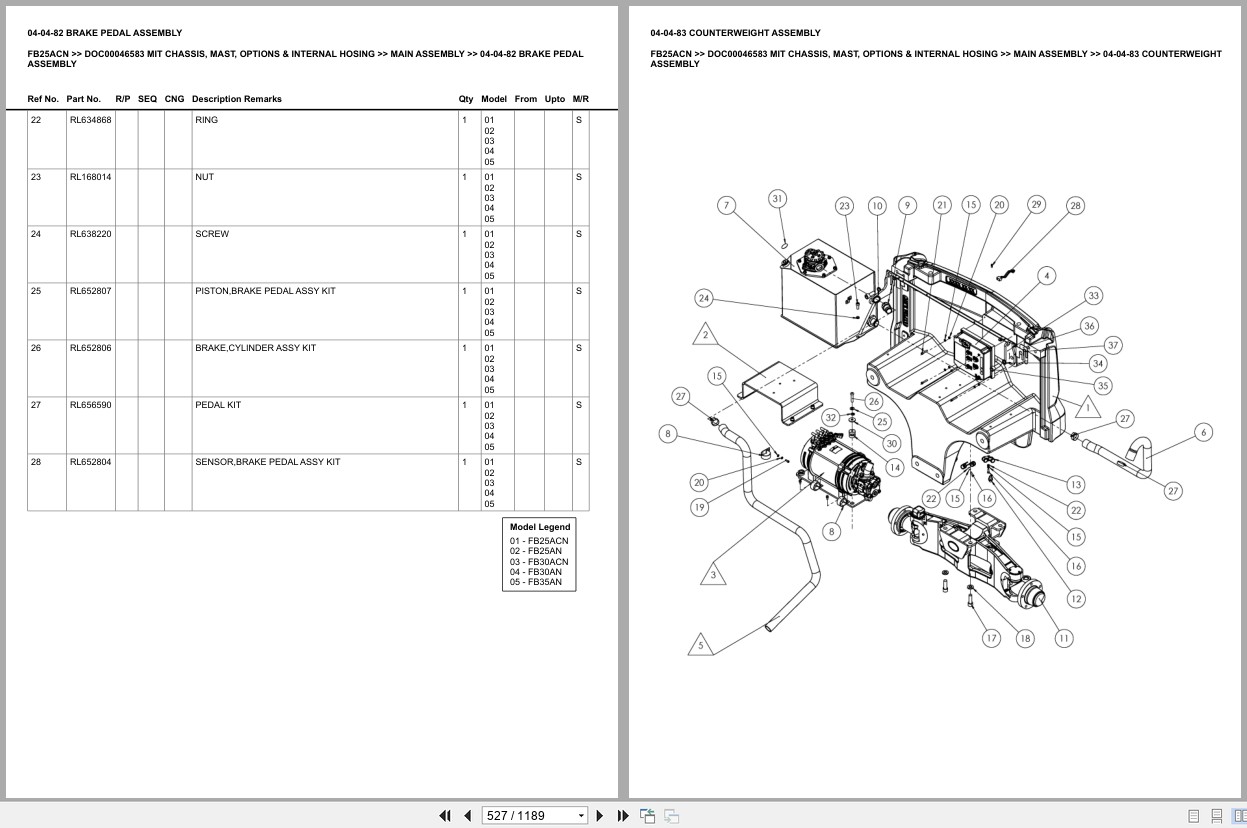Click the 04-04-83 COUNTERWEIGHT ASSEMBLY heading
Image resolution: width=1247 pixels, height=828 pixels.
(735, 33)
